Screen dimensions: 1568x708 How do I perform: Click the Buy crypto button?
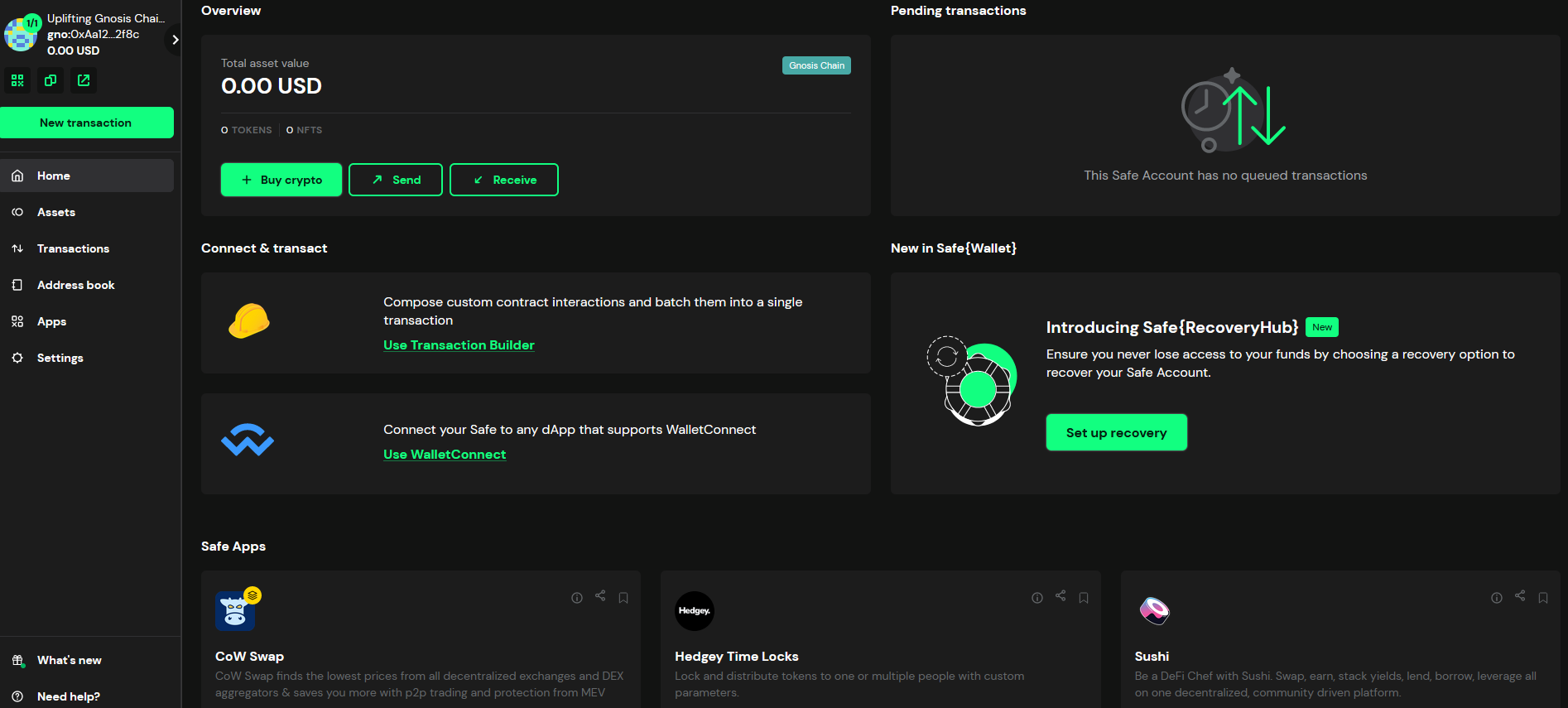(281, 180)
